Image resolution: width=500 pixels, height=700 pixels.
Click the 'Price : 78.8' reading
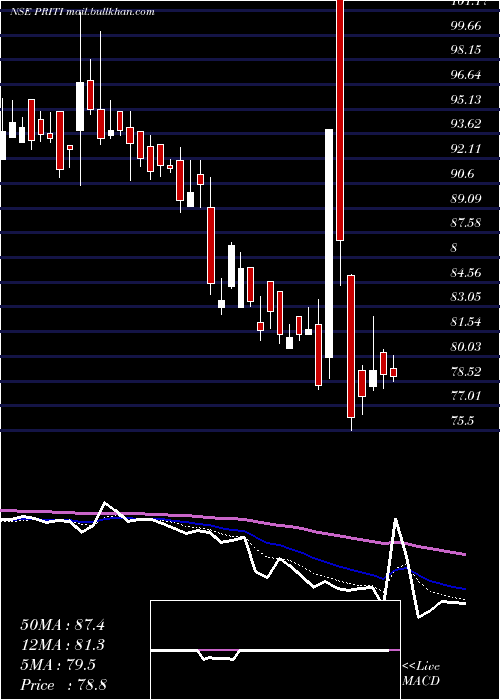click(x=63, y=685)
